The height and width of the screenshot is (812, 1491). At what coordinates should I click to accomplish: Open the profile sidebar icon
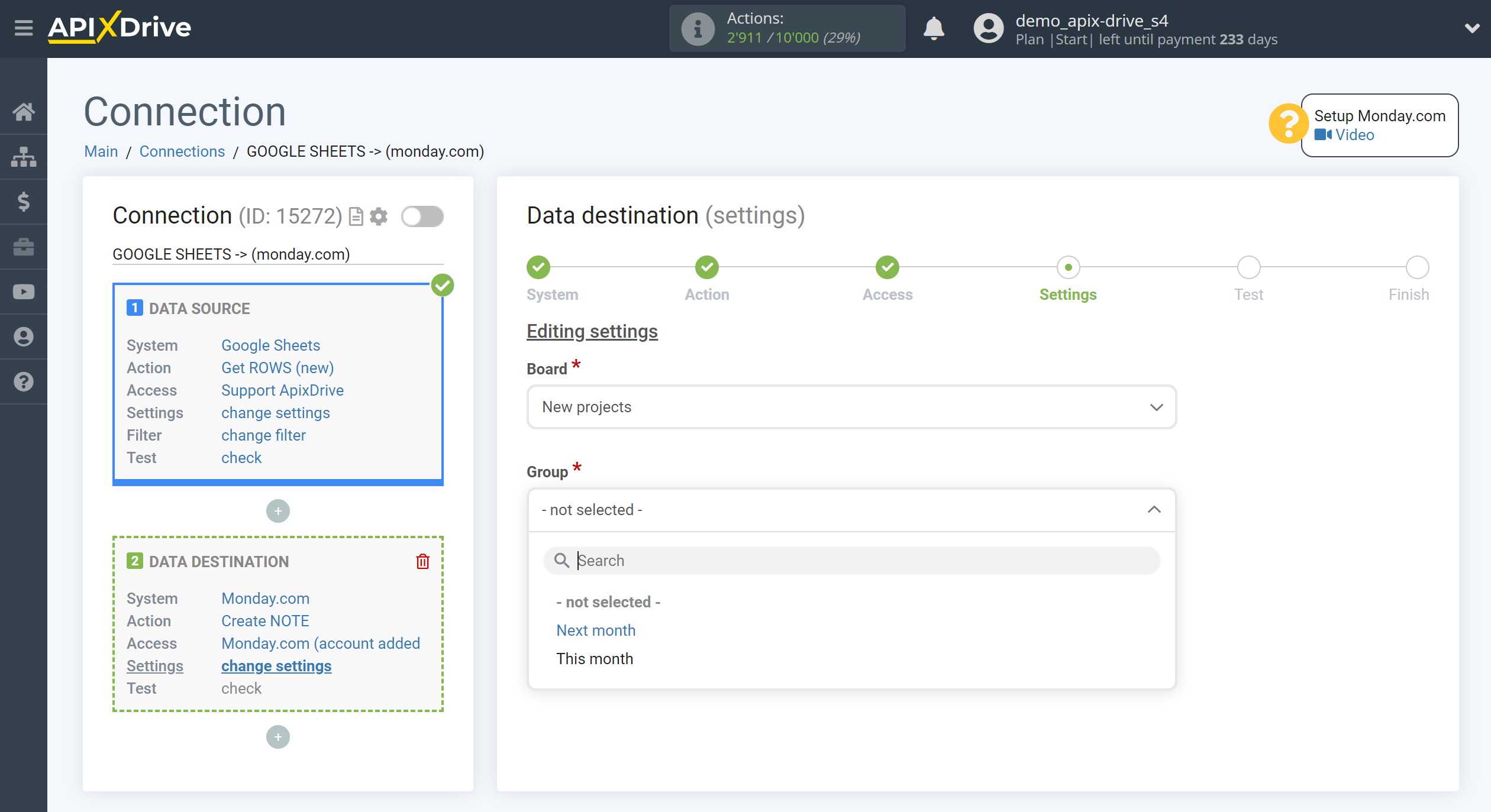pos(24,337)
